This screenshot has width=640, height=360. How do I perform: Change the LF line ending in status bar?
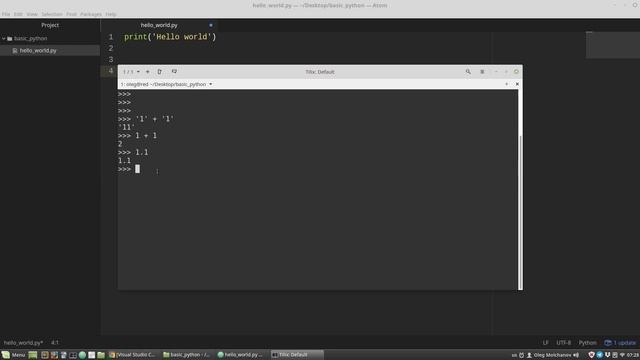coord(546,343)
